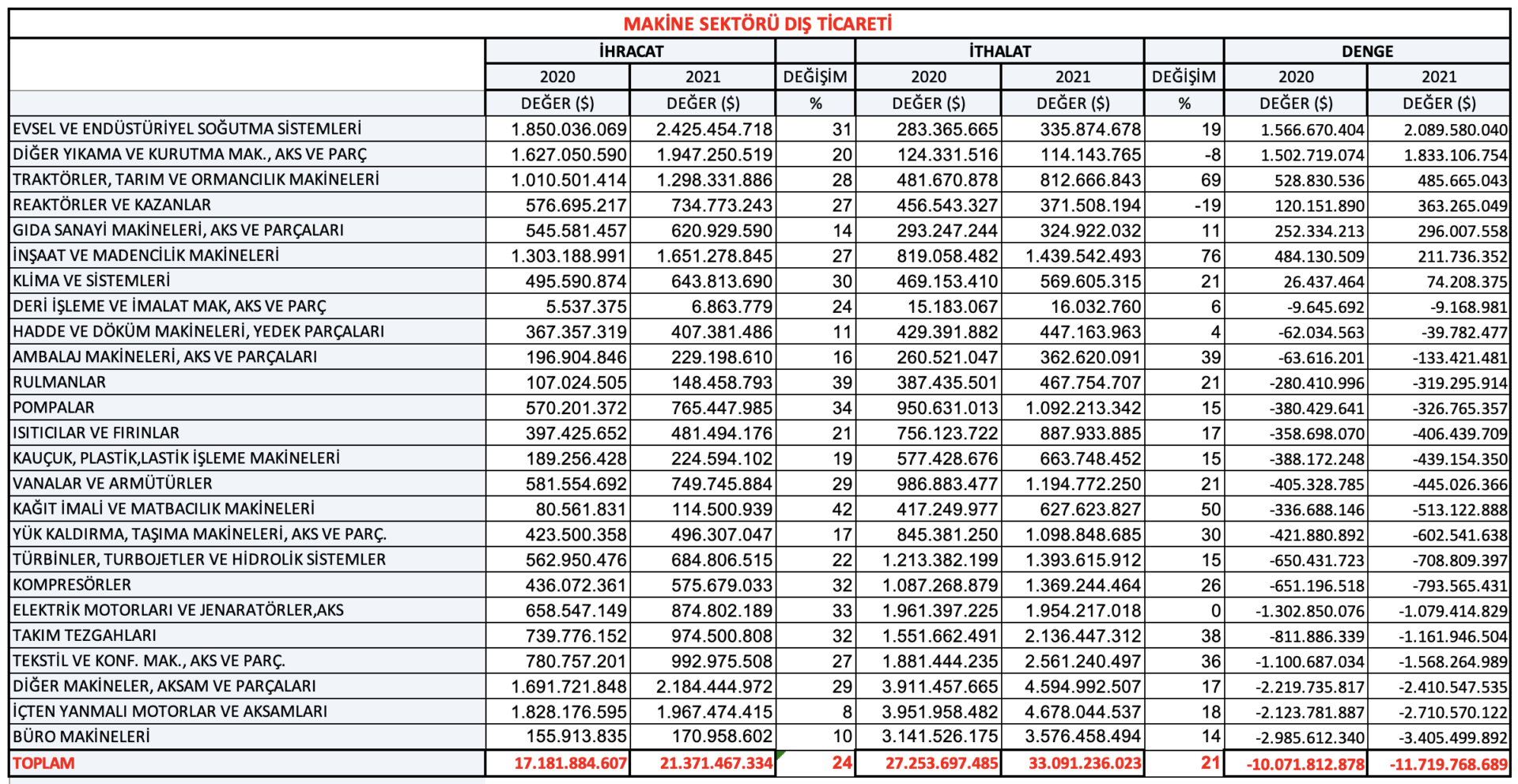Screen dimensions: 1518x784
Task: Select the total import value 33.091.236.023
Action: pos(1085,763)
